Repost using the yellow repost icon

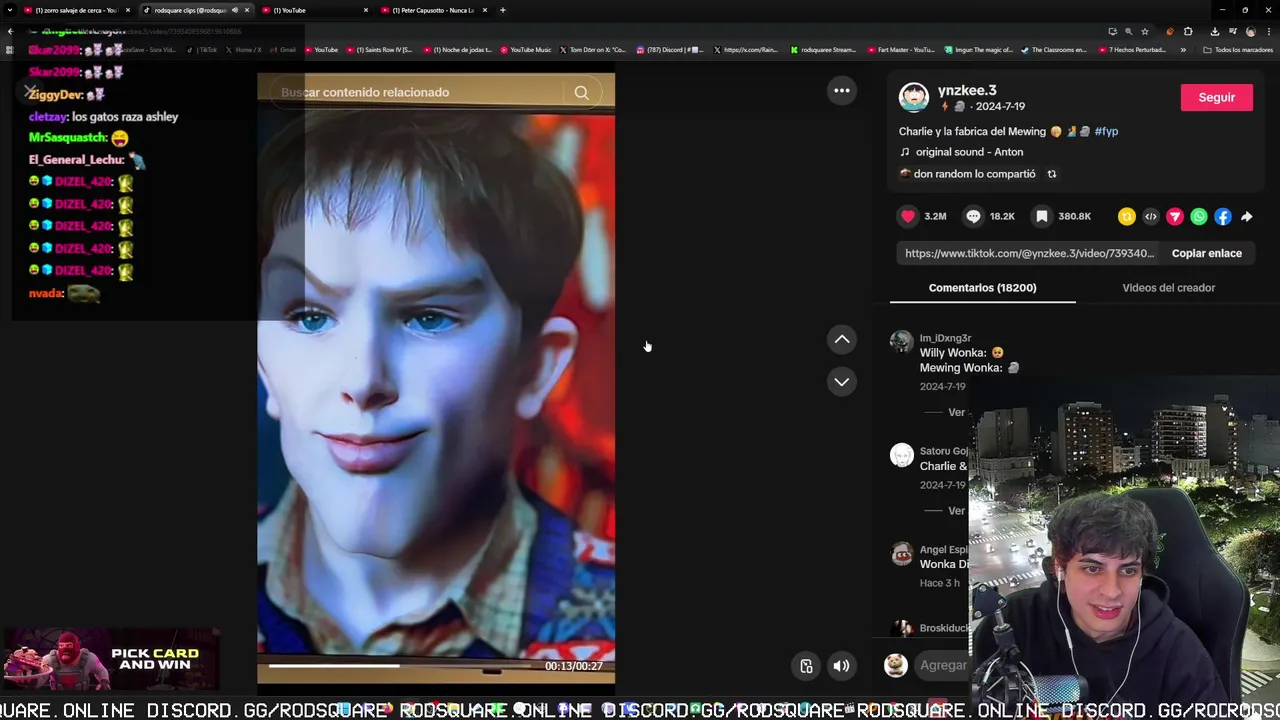point(1127,217)
